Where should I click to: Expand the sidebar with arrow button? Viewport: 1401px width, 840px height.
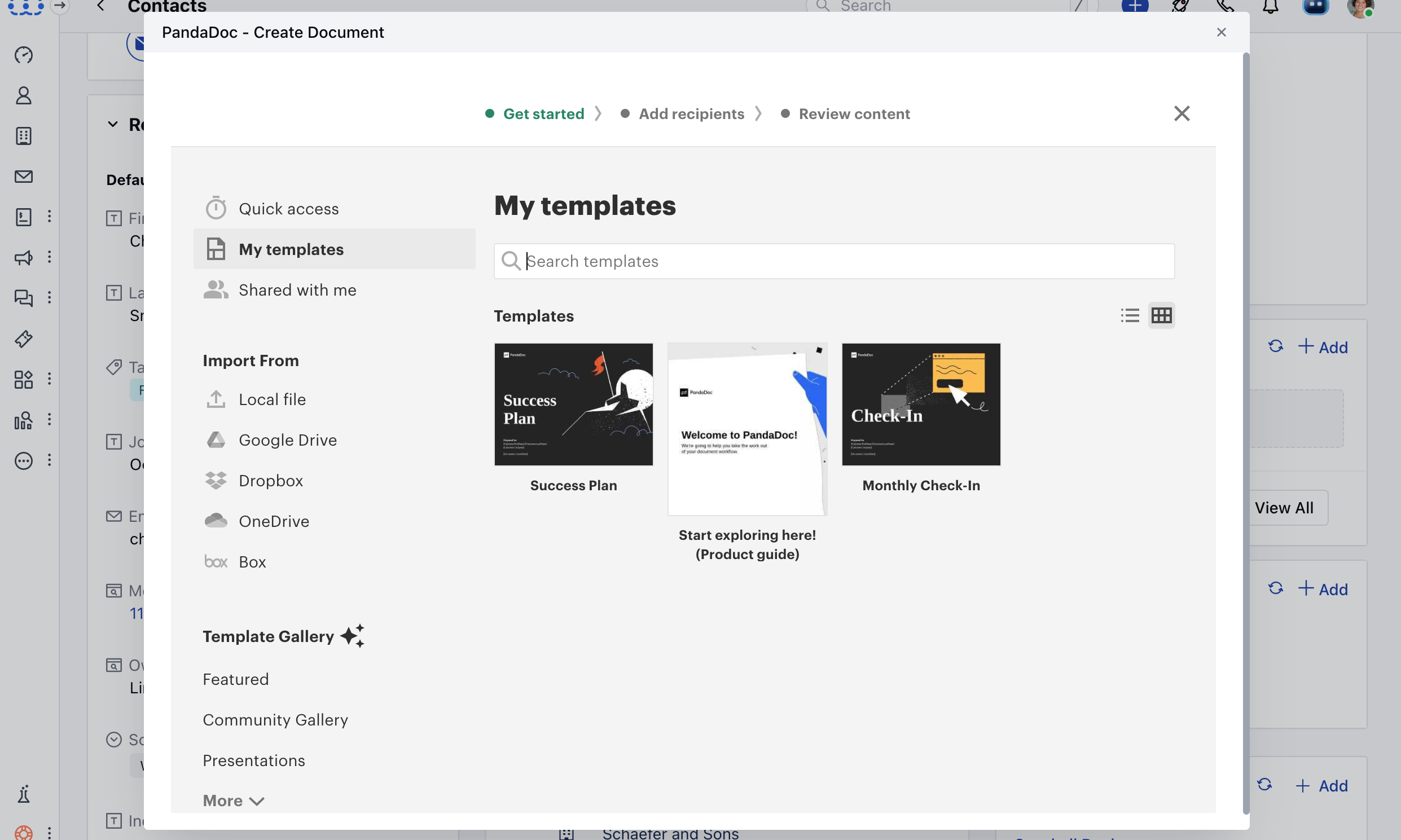tap(59, 6)
